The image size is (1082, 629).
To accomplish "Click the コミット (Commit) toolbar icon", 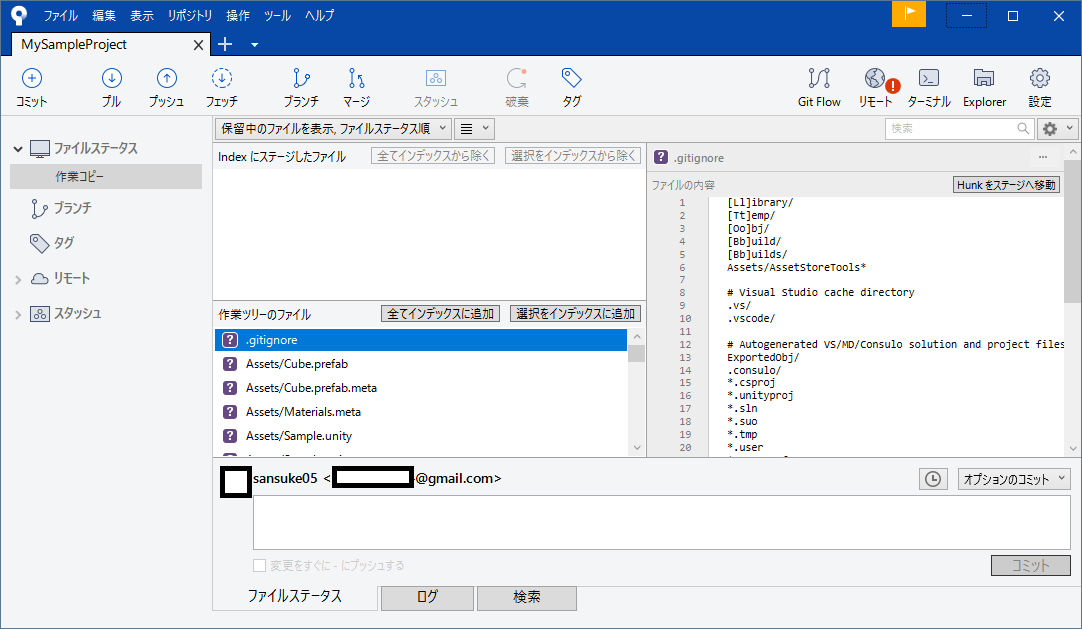I will click(x=30, y=86).
